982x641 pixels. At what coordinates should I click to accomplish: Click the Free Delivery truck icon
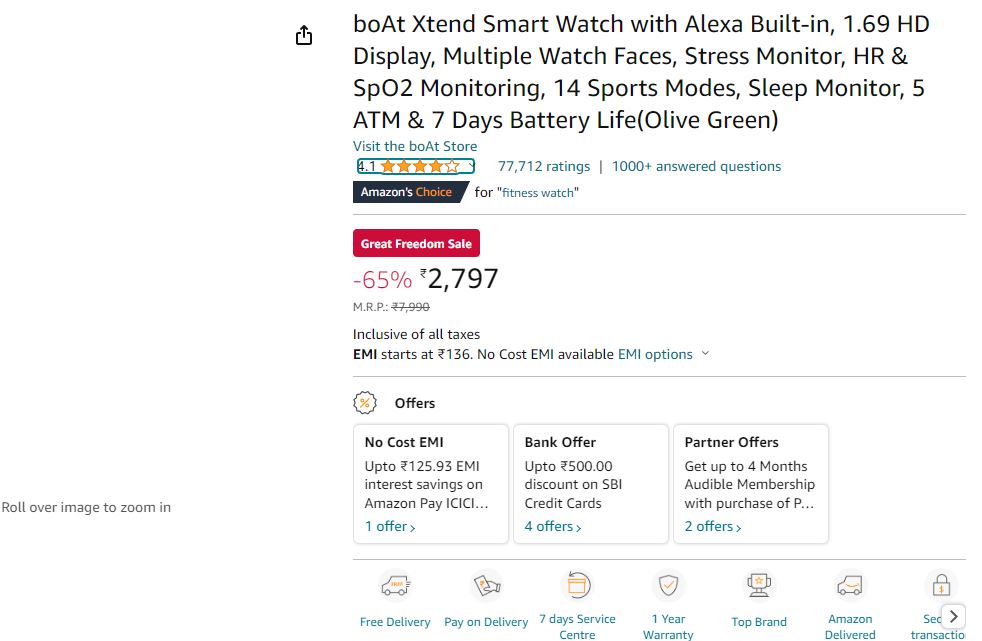tap(395, 586)
